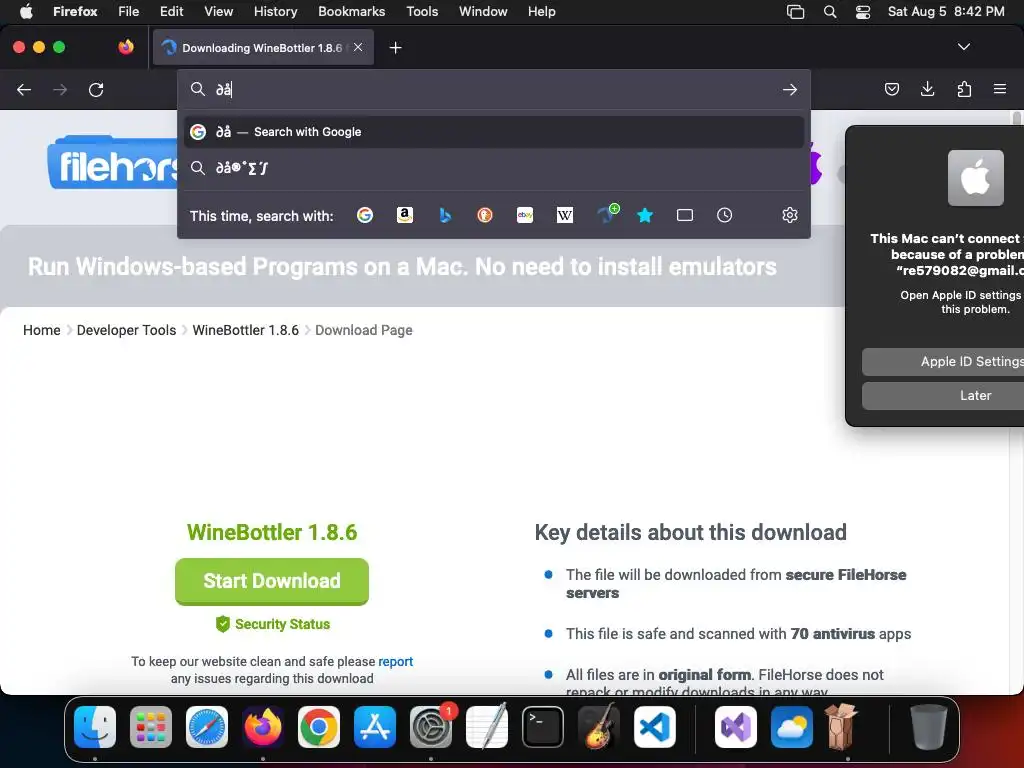The width and height of the screenshot is (1024, 768).
Task: Open Launchpad from the Dock
Action: click(x=151, y=727)
